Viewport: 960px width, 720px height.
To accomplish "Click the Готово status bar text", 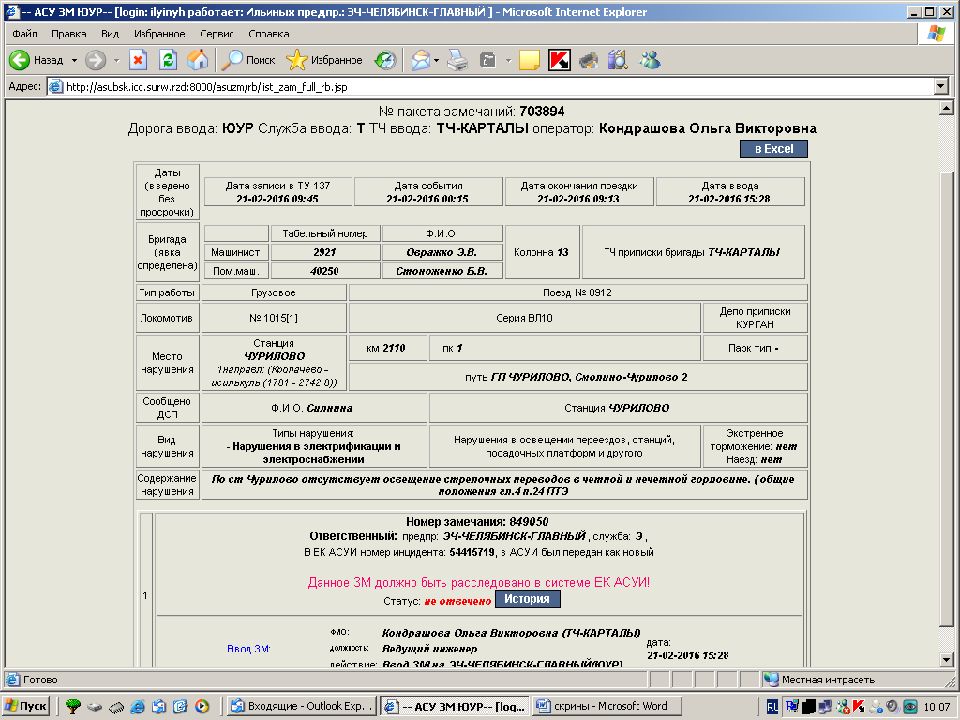I will tap(40, 680).
